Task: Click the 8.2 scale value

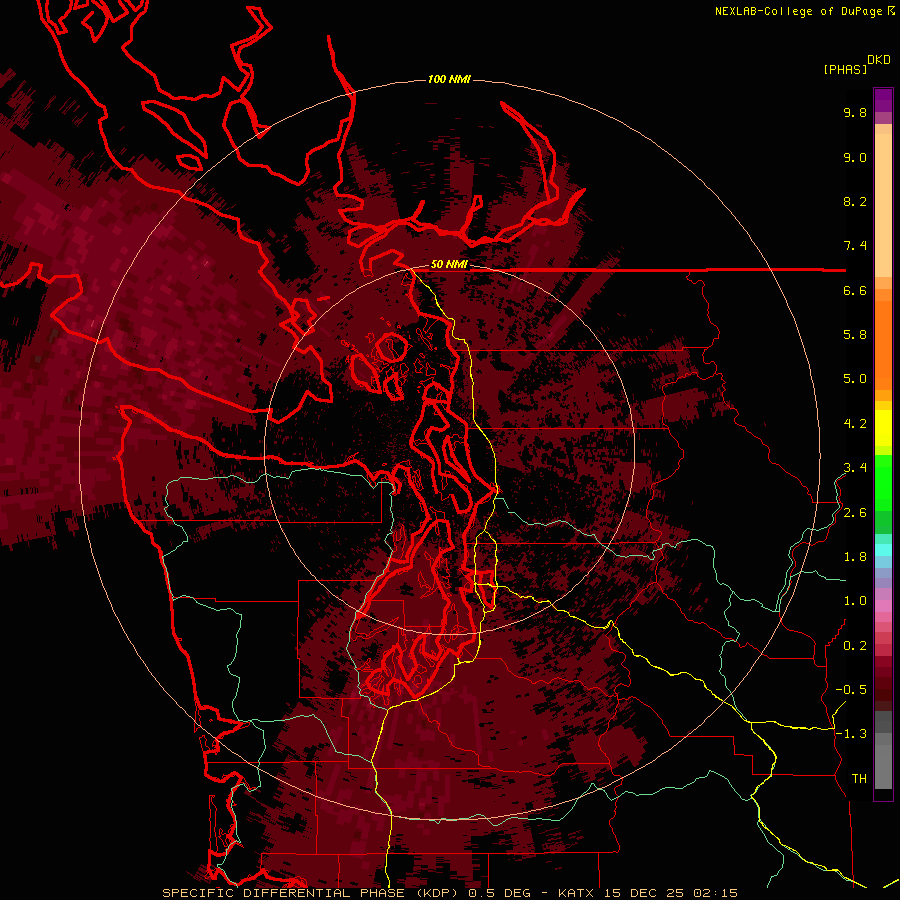Action: (855, 201)
